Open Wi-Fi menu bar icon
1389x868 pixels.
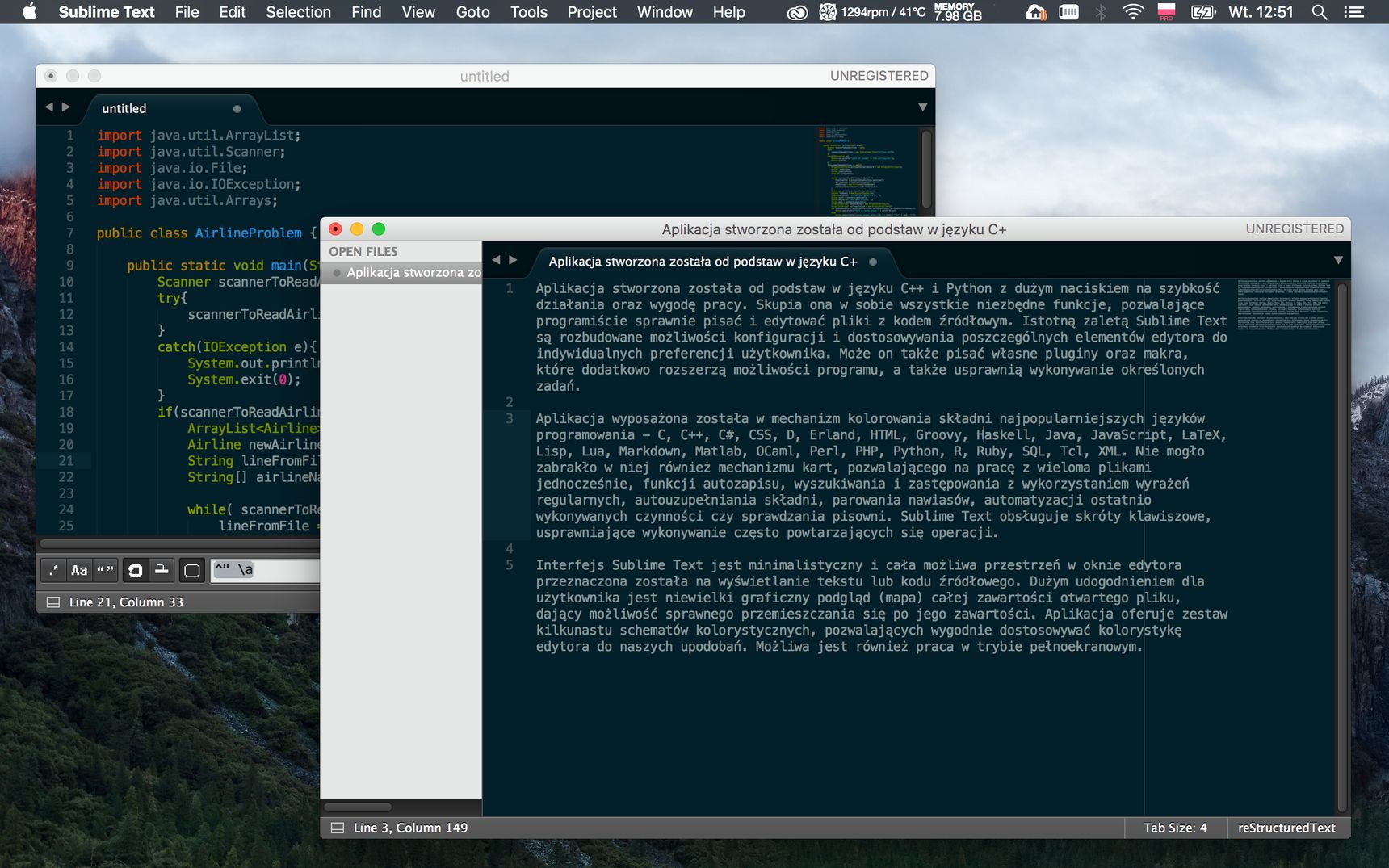tap(1133, 12)
